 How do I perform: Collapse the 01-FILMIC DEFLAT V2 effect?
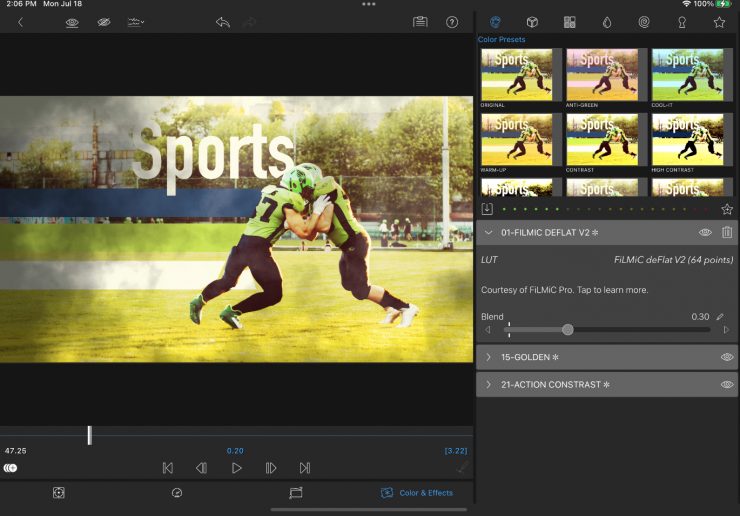pos(489,232)
